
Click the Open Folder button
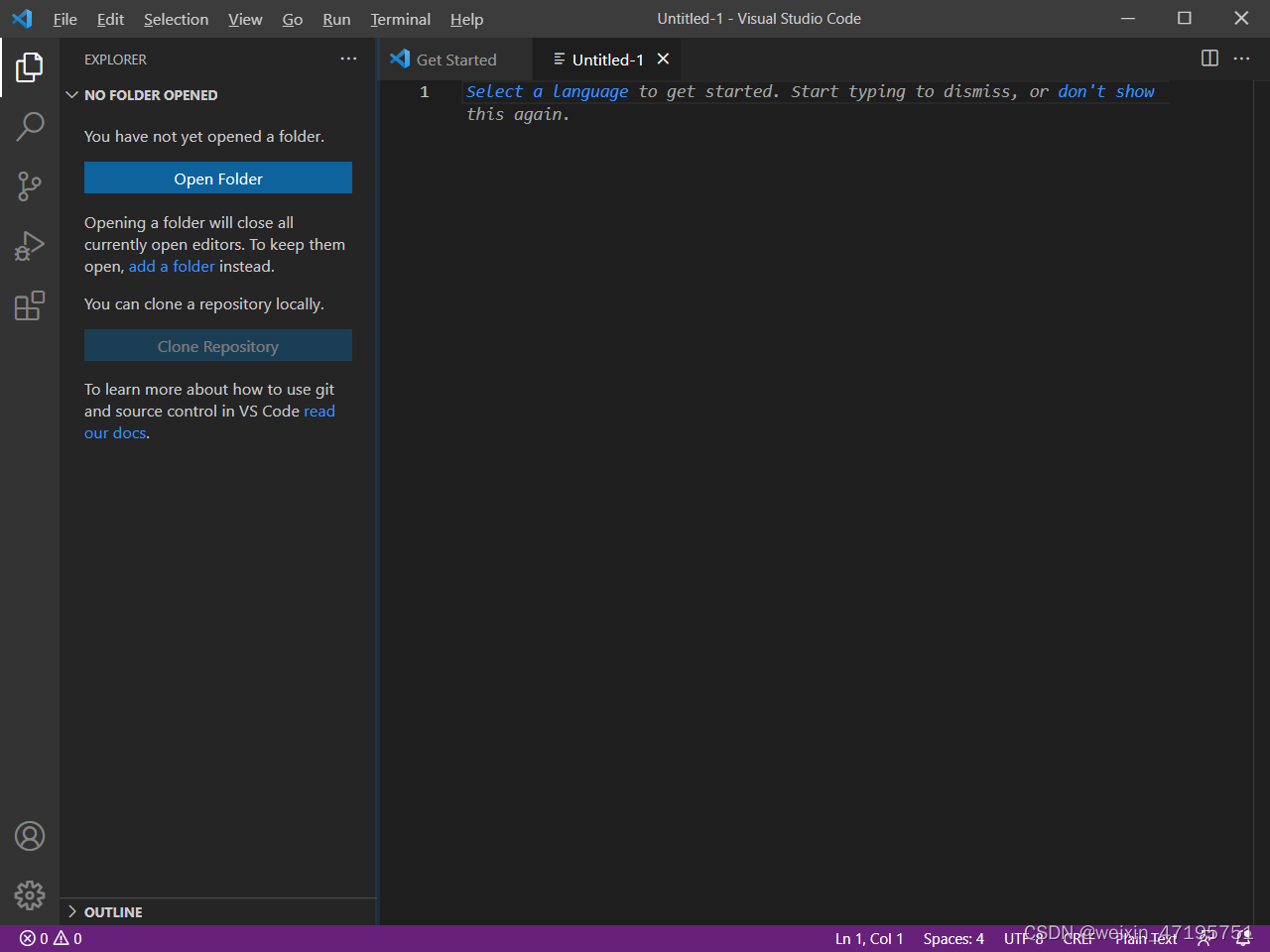(x=218, y=178)
